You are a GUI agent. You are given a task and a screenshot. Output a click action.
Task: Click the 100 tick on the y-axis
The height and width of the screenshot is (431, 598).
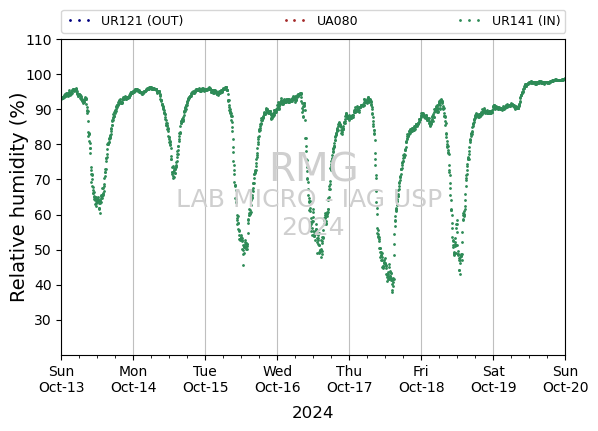(39, 75)
